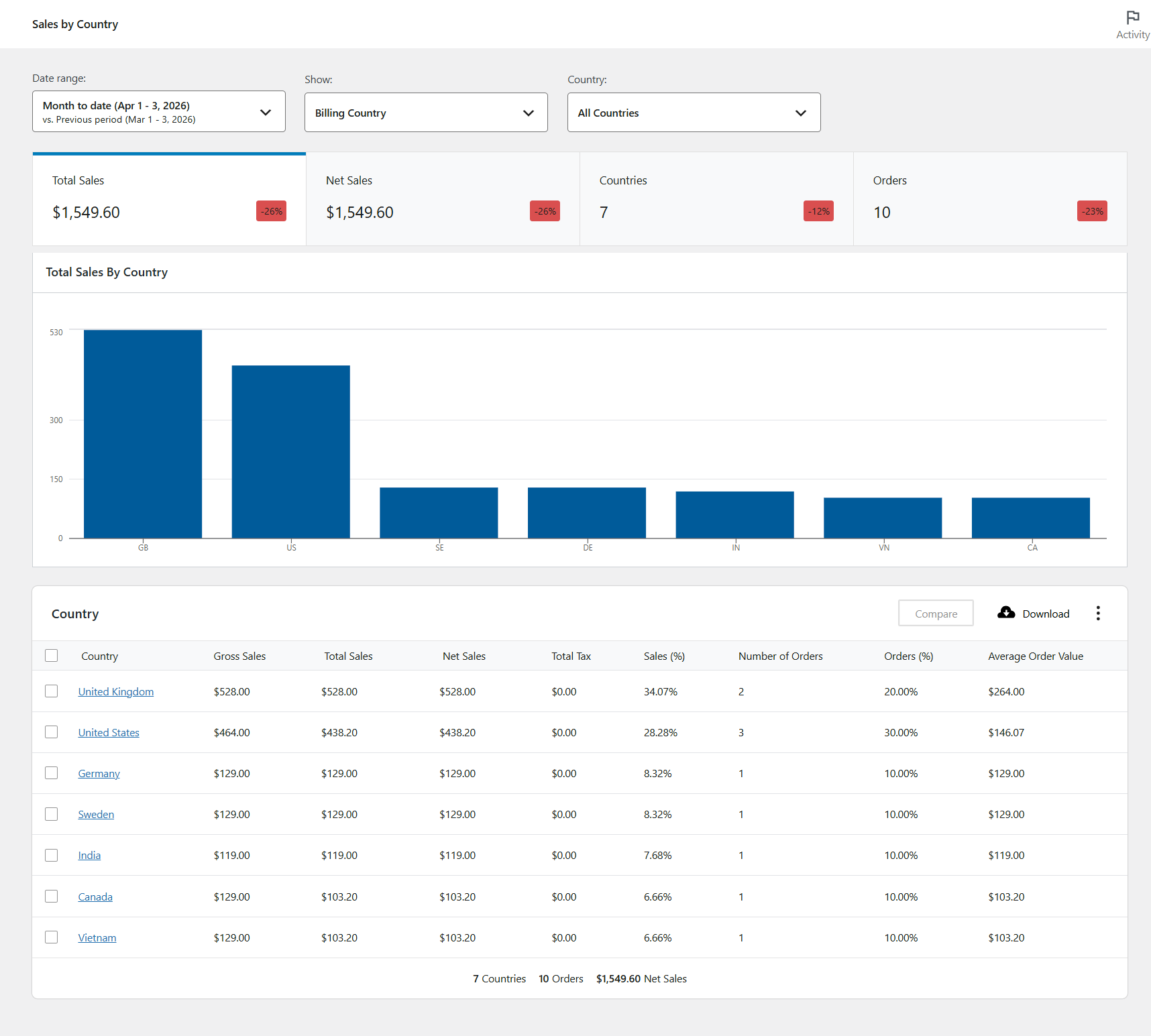The width and height of the screenshot is (1151, 1036).
Task: Expand the Date range dropdown
Action: (x=159, y=112)
